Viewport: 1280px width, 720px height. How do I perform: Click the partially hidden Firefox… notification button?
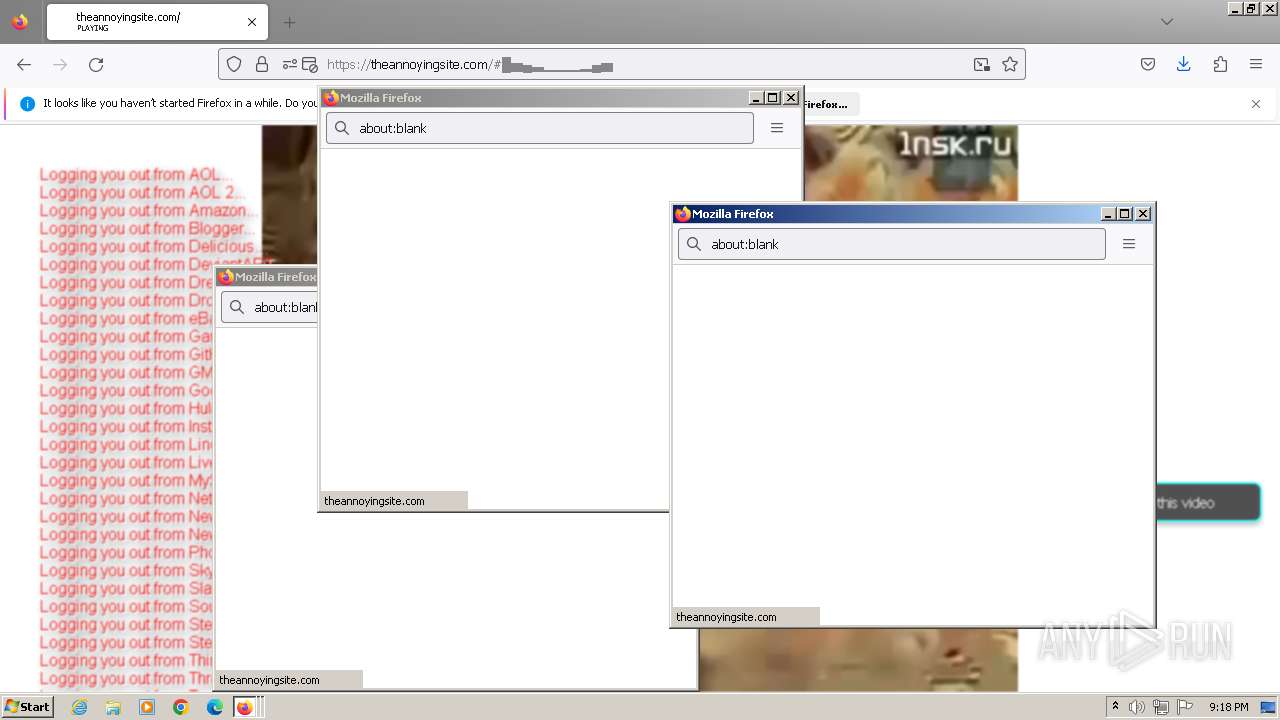tap(830, 104)
